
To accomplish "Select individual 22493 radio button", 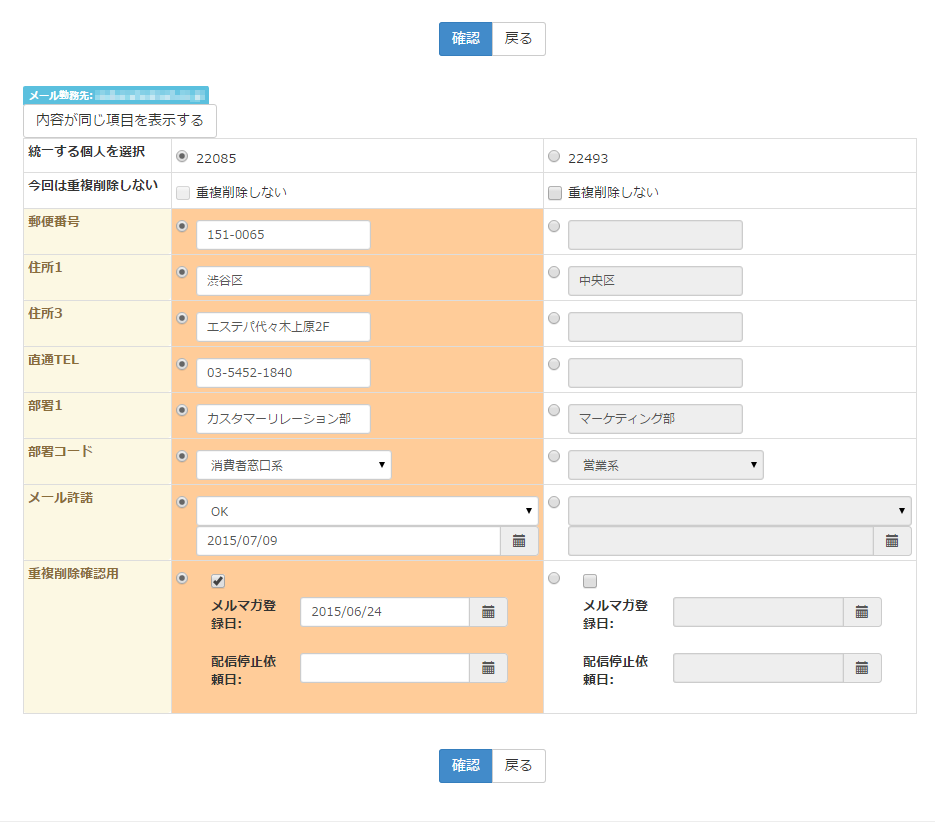I will click(554, 157).
